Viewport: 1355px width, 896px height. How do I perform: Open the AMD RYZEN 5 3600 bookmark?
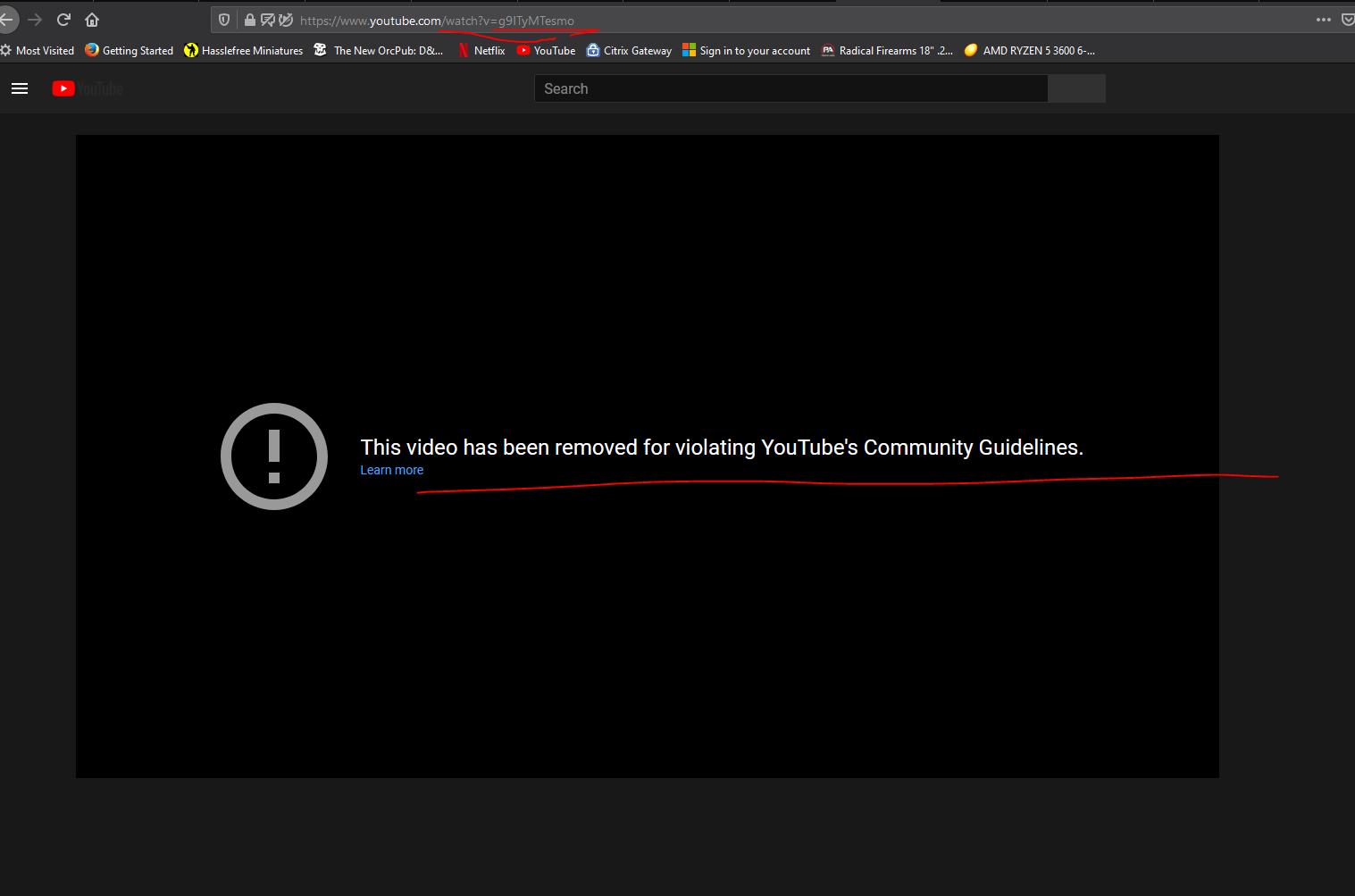1030,51
